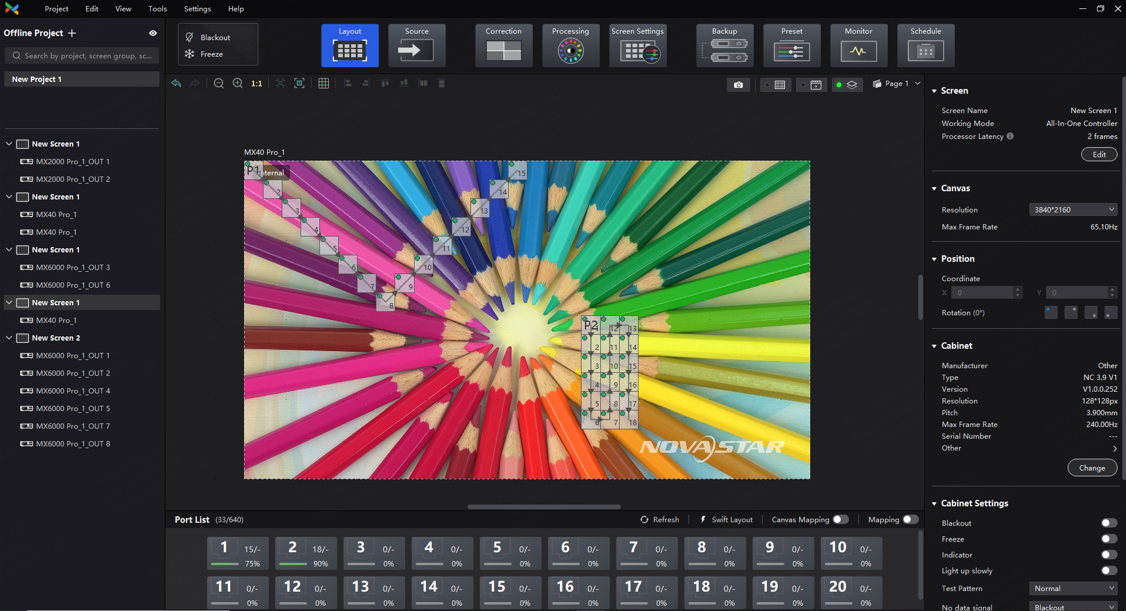Undo the last layout action

click(176, 83)
